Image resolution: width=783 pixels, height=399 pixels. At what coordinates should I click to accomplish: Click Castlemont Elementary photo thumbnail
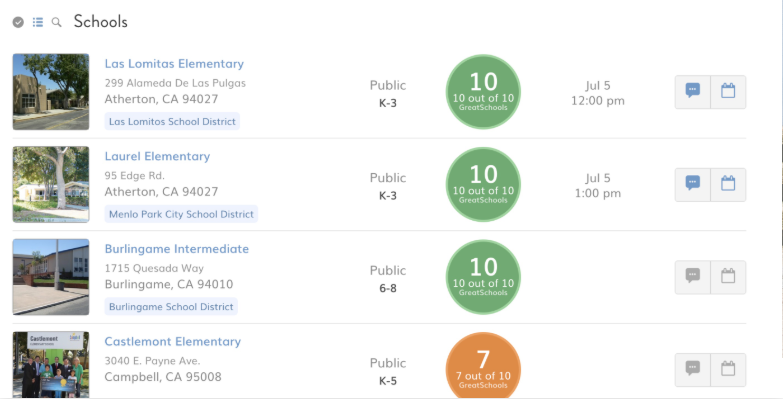(51, 365)
